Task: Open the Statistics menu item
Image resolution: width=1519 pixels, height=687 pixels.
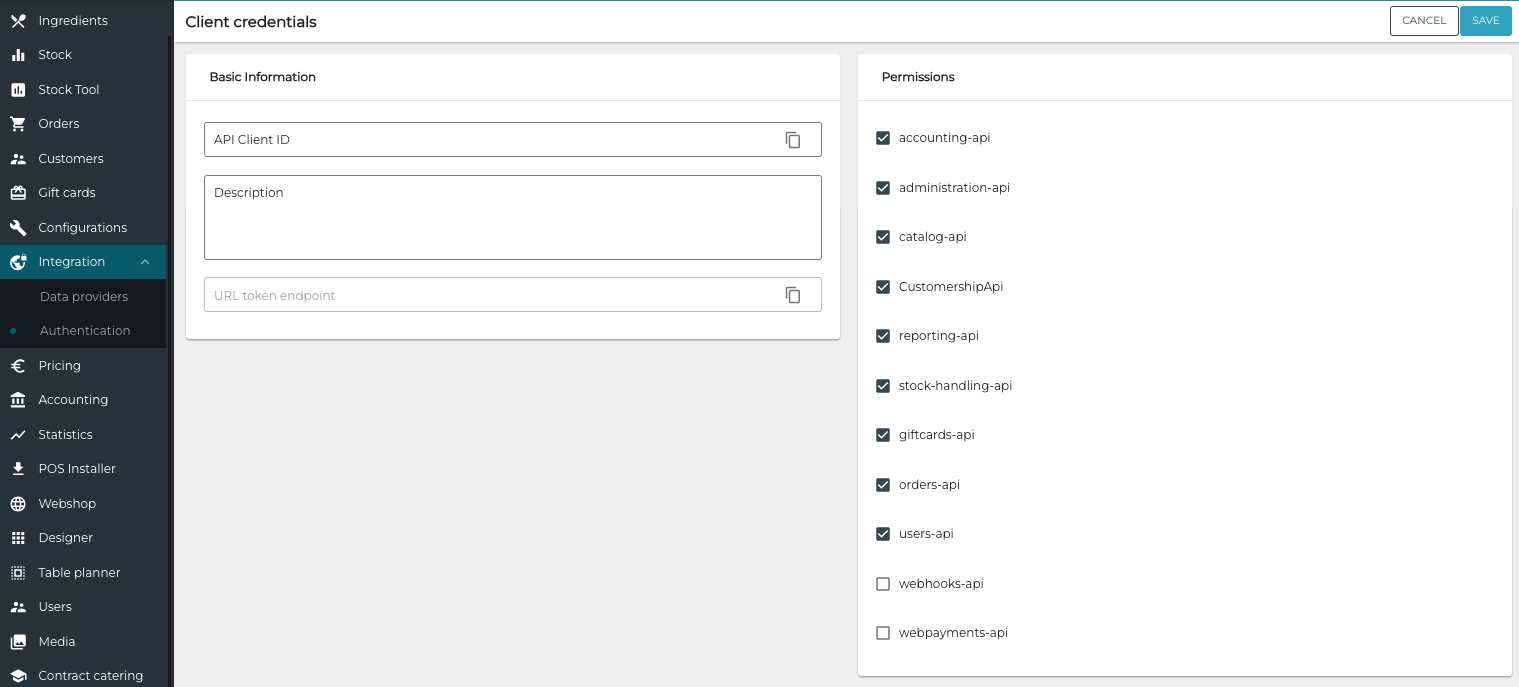Action: coord(65,435)
